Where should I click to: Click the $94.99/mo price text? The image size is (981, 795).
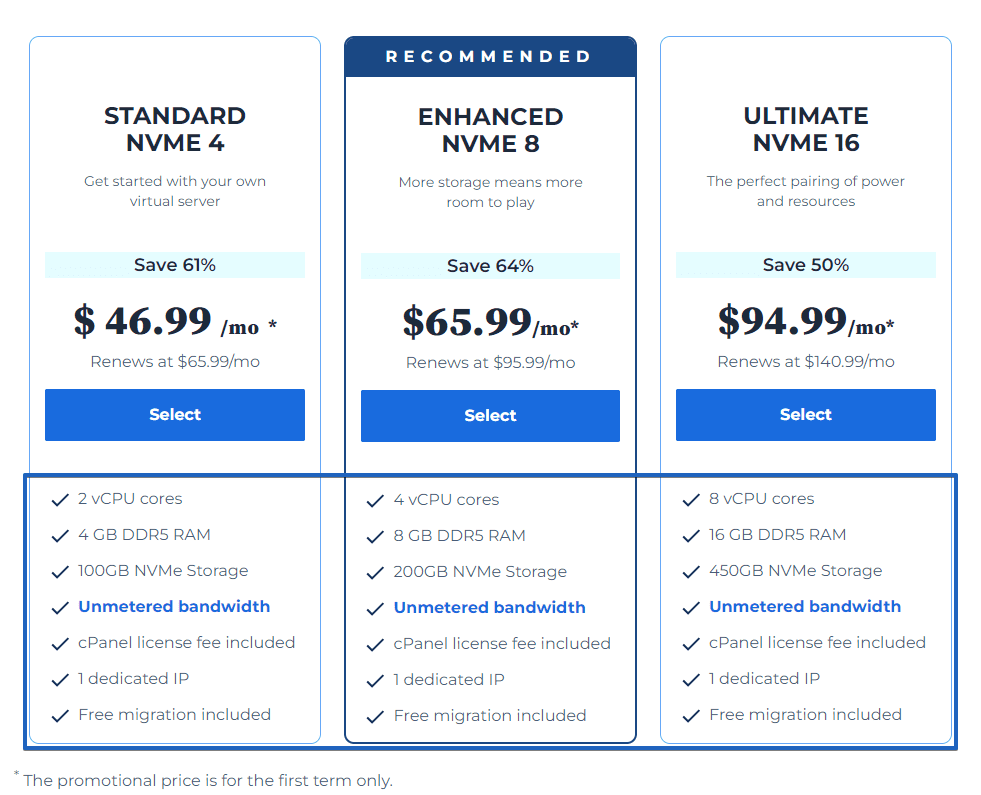coord(806,321)
